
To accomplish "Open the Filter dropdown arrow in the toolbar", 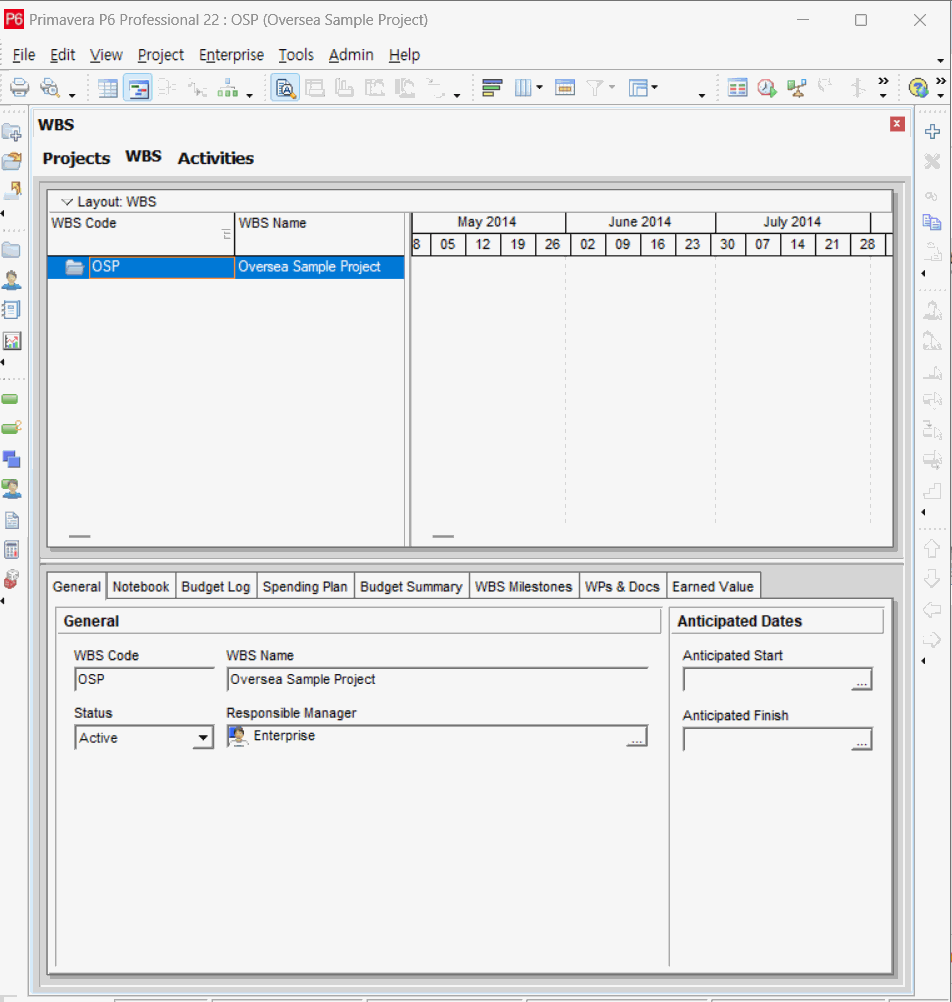I will pyautogui.click(x=611, y=87).
